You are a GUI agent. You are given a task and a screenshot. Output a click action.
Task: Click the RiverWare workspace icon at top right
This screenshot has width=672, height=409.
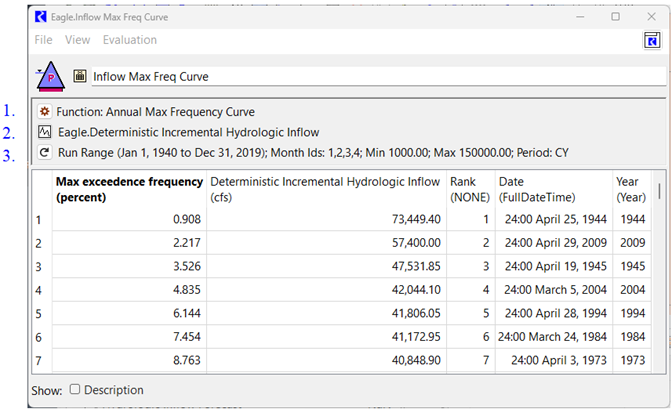click(651, 40)
